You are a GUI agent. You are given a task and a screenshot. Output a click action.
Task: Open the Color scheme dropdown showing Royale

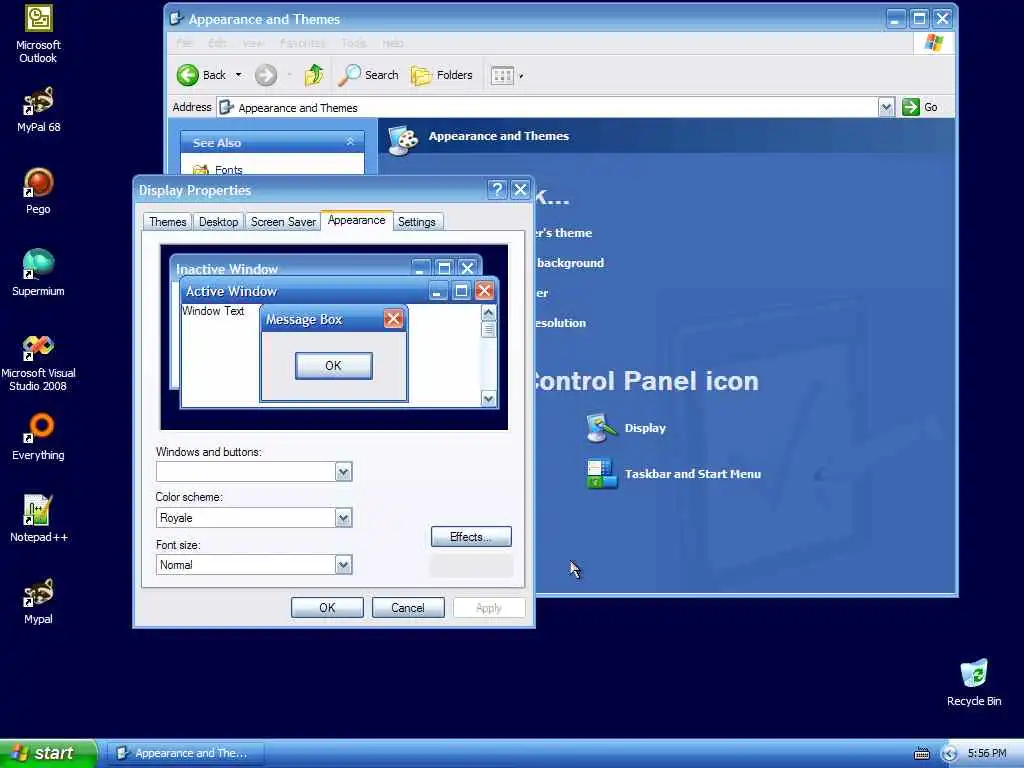(344, 518)
